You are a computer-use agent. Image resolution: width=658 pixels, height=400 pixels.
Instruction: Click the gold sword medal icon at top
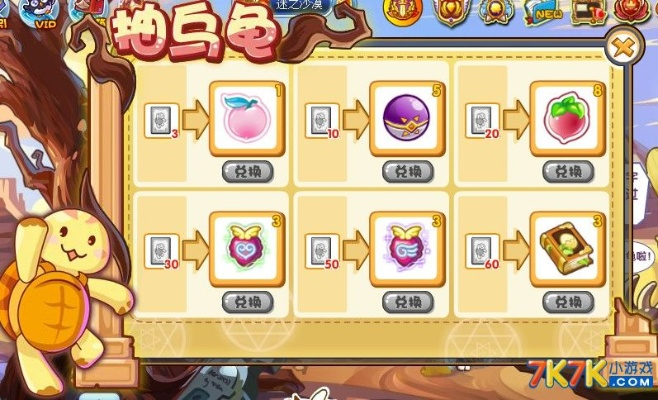click(x=402, y=12)
